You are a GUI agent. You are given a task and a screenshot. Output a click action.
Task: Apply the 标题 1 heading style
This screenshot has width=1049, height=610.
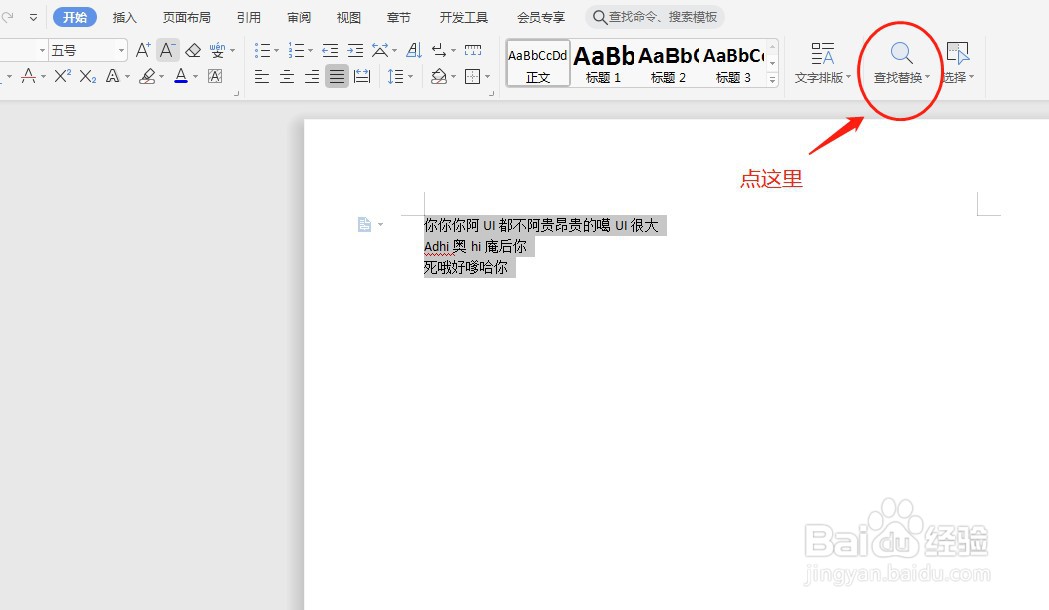tap(602, 62)
